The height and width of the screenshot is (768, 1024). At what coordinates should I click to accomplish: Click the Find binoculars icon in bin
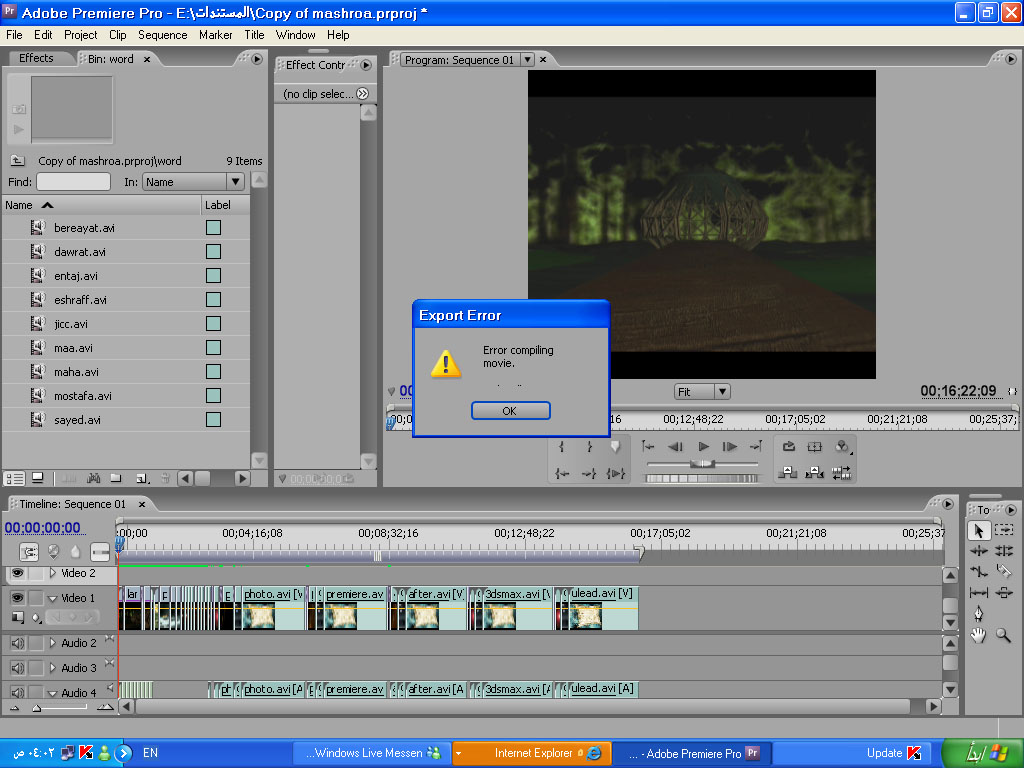93,478
